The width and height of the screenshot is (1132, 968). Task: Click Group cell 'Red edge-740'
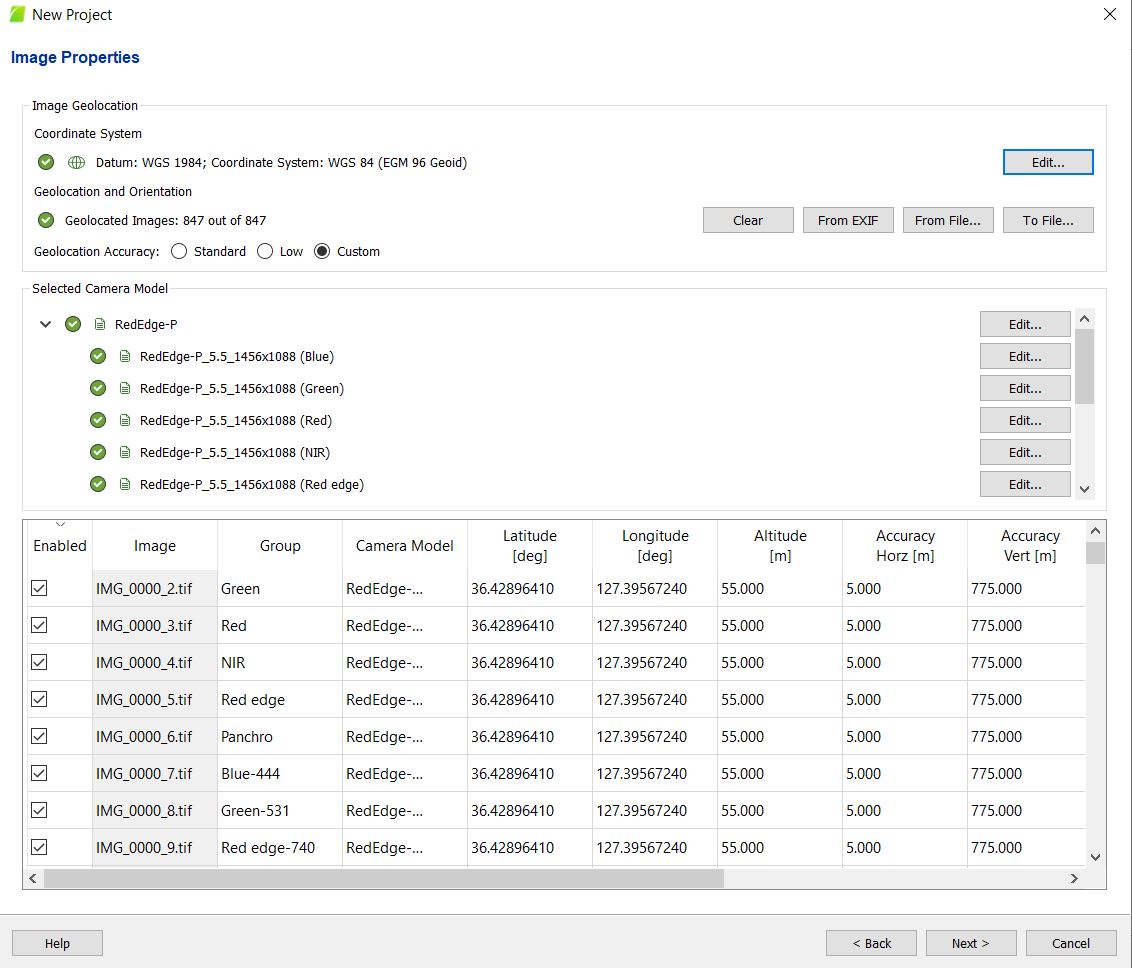pyautogui.click(x=279, y=847)
